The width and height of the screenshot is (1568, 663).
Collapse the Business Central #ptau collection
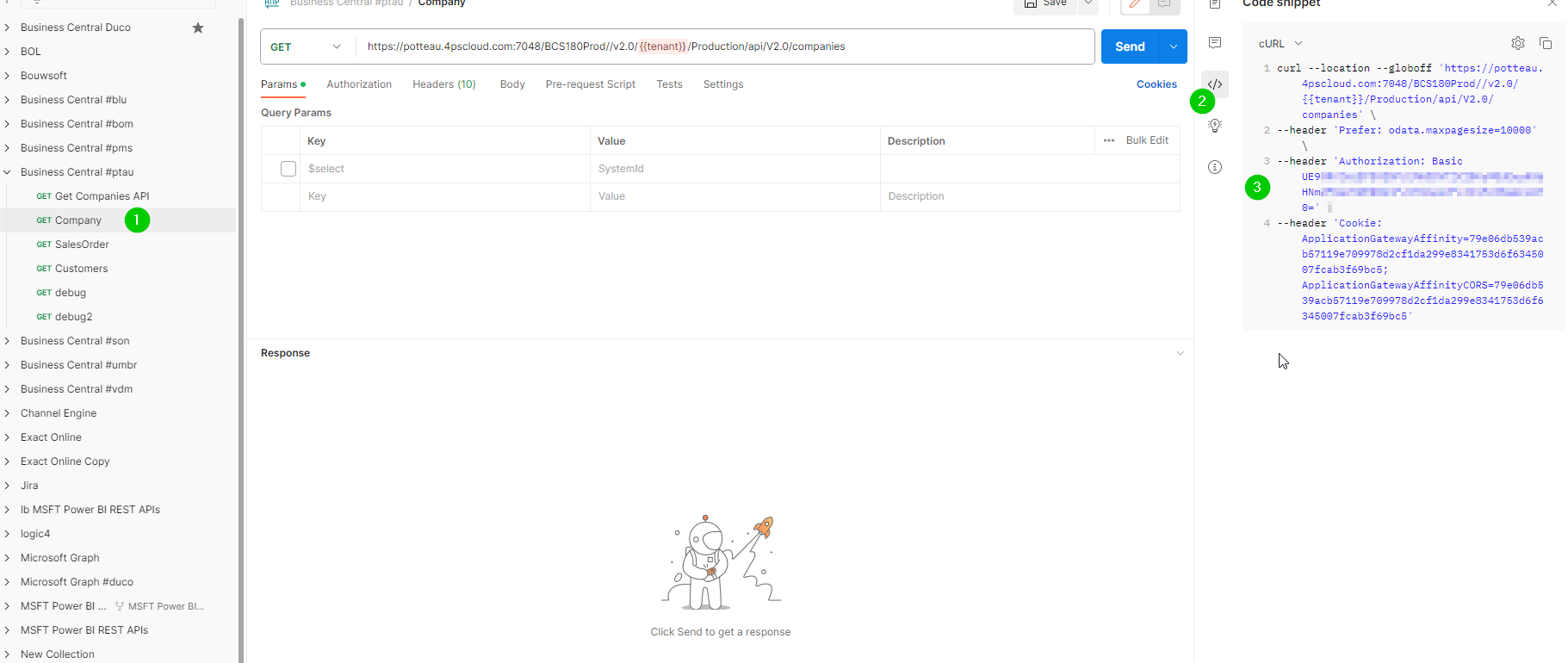(x=7, y=172)
